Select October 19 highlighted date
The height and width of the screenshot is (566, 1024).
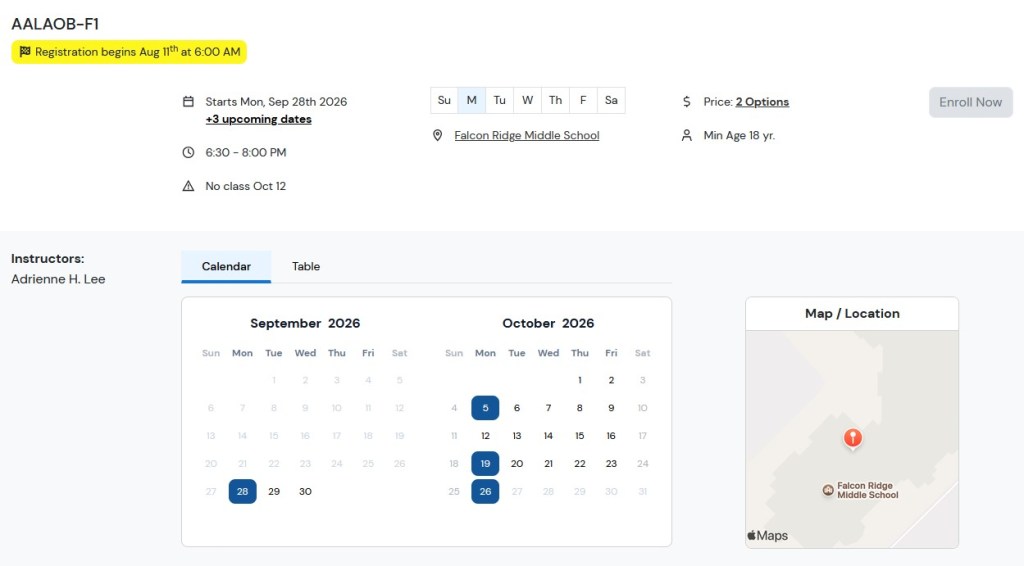(485, 464)
